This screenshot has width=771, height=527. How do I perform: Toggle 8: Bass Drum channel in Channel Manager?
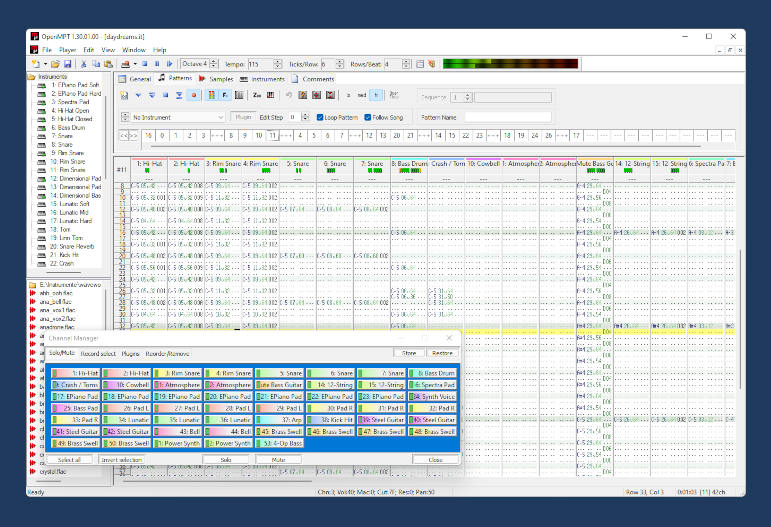tap(432, 373)
